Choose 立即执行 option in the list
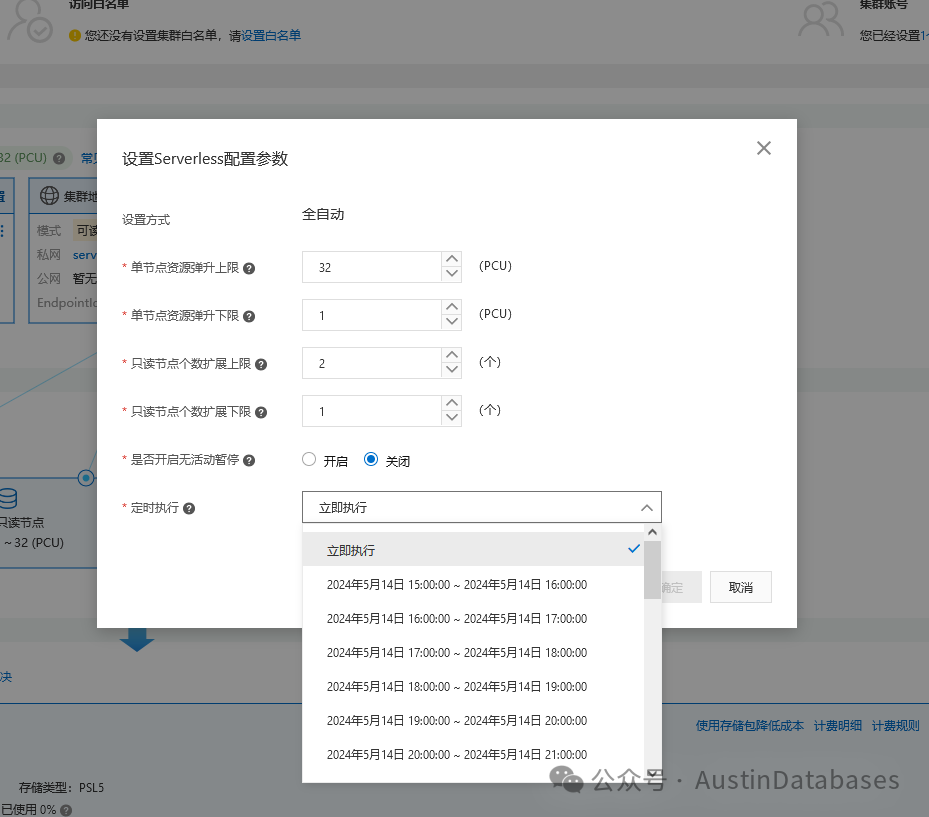The image size is (929, 817). pyautogui.click(x=473, y=550)
